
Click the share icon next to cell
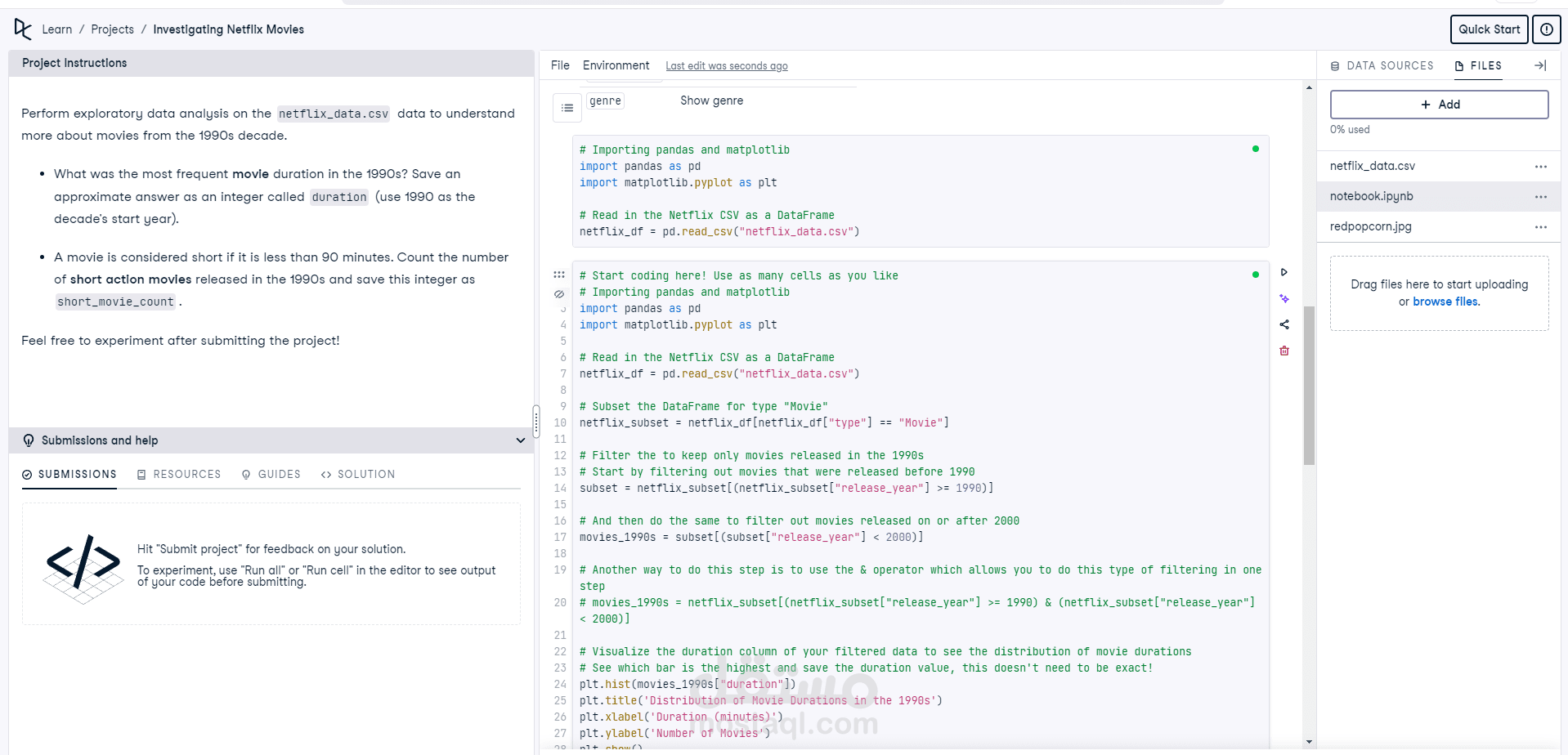[1284, 324]
